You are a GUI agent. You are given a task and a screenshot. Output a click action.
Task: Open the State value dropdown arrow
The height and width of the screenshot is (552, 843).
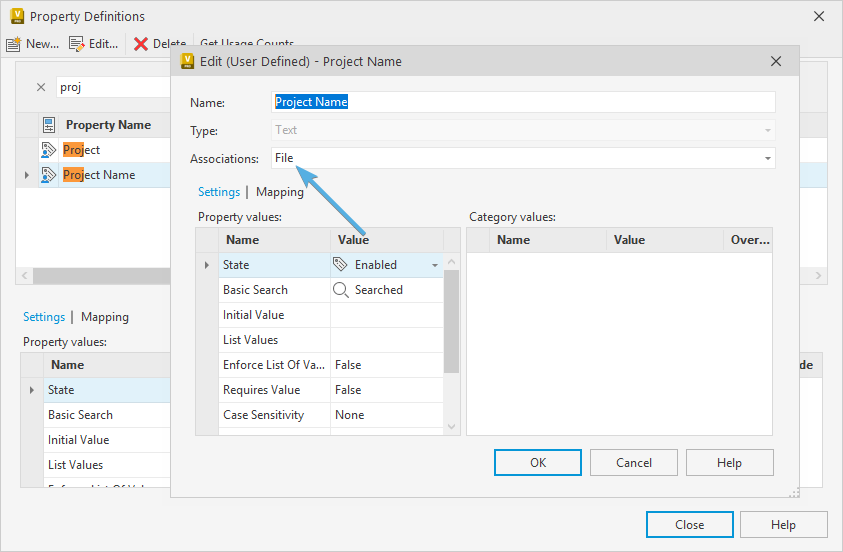(435, 266)
